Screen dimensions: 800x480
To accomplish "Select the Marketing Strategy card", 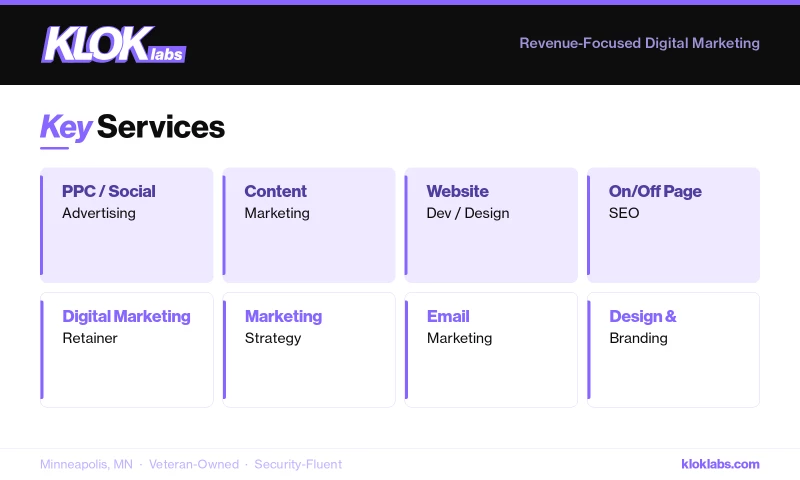I will pos(309,350).
